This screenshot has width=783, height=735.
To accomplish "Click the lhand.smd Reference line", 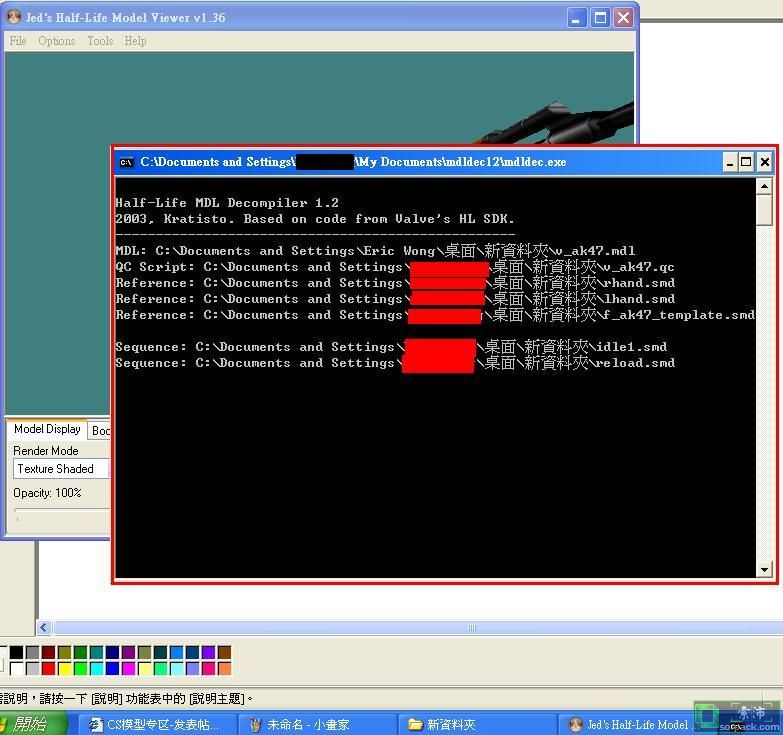I will pos(395,299).
